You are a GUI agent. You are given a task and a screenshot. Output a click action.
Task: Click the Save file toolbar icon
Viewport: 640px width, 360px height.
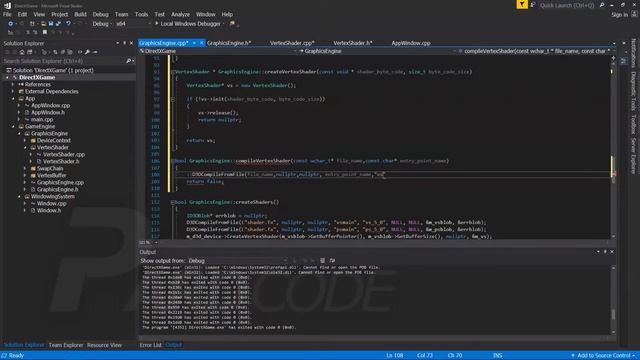pos(51,24)
